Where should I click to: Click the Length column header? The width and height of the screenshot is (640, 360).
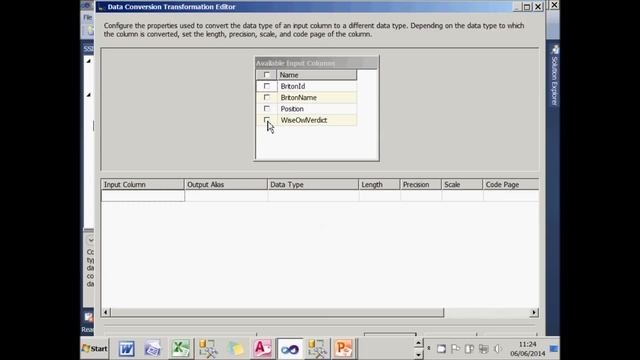[x=379, y=184]
